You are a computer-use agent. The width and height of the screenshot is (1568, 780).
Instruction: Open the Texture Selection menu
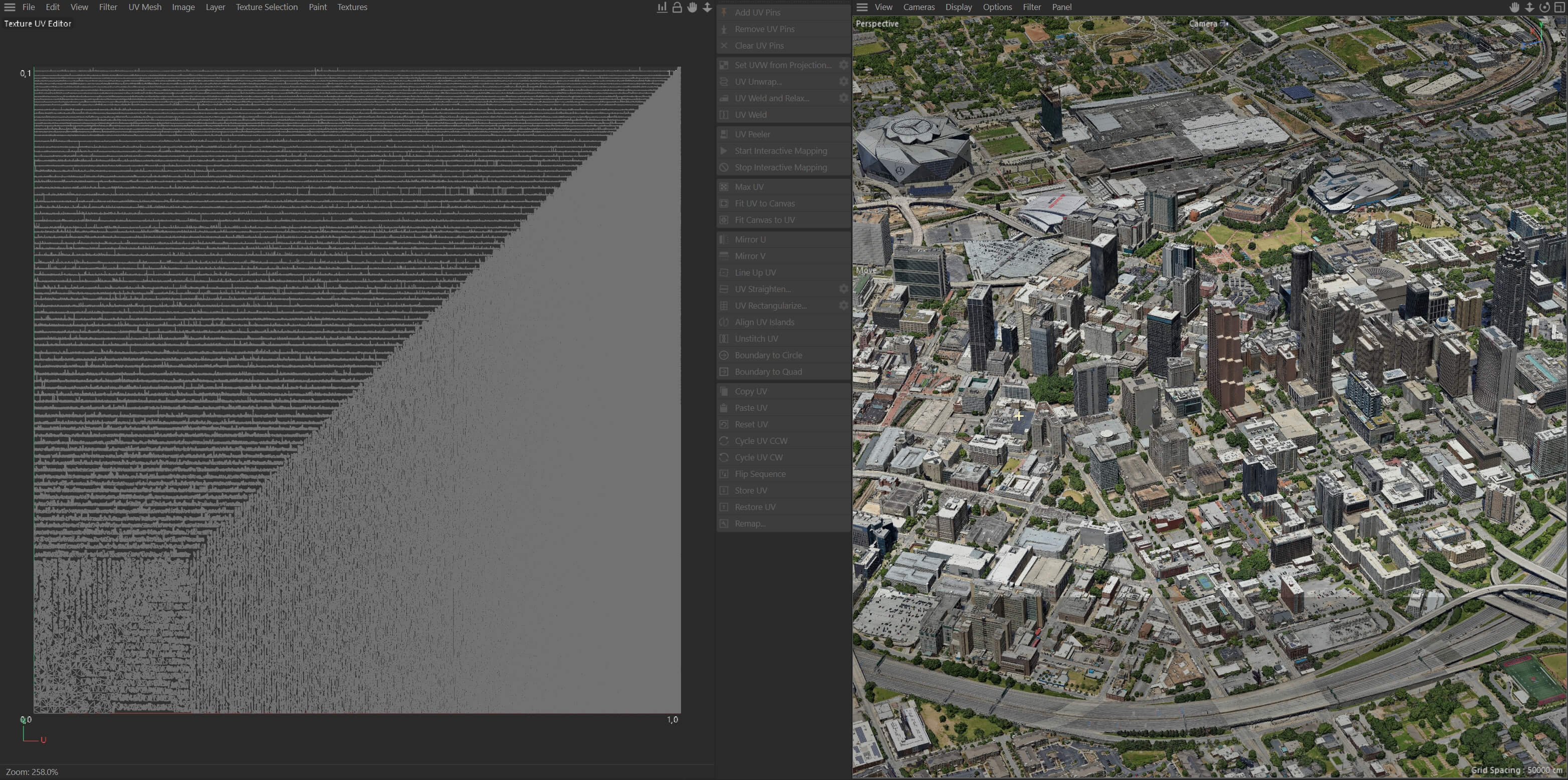[x=267, y=8]
